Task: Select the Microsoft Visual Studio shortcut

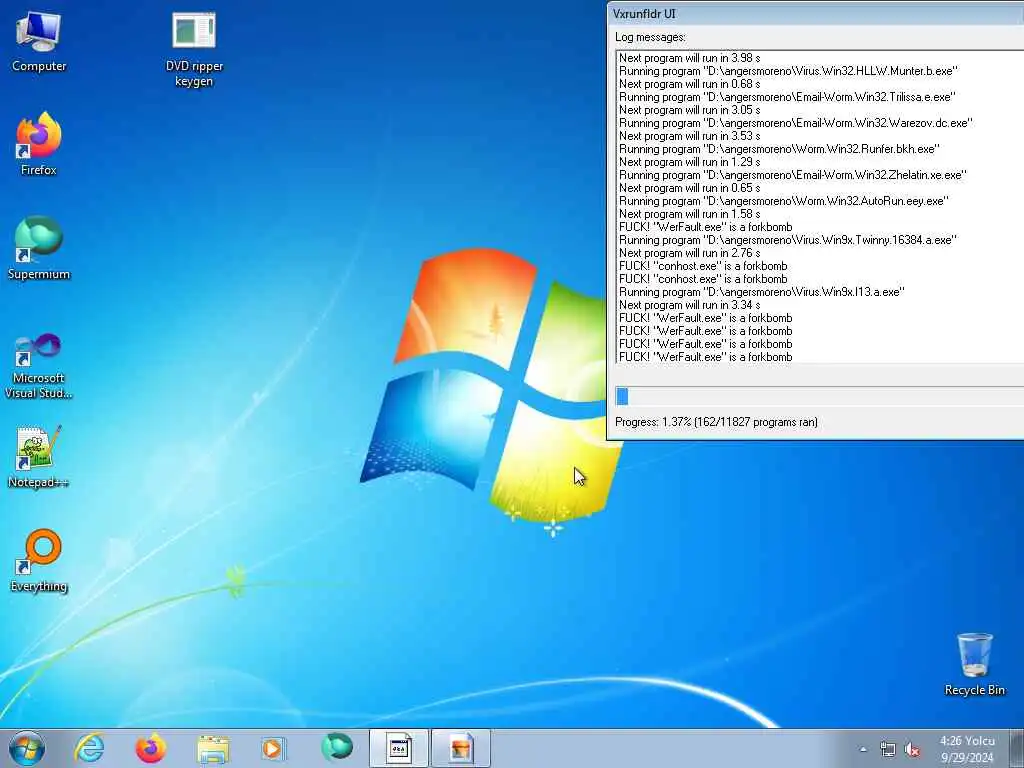Action: 39,366
